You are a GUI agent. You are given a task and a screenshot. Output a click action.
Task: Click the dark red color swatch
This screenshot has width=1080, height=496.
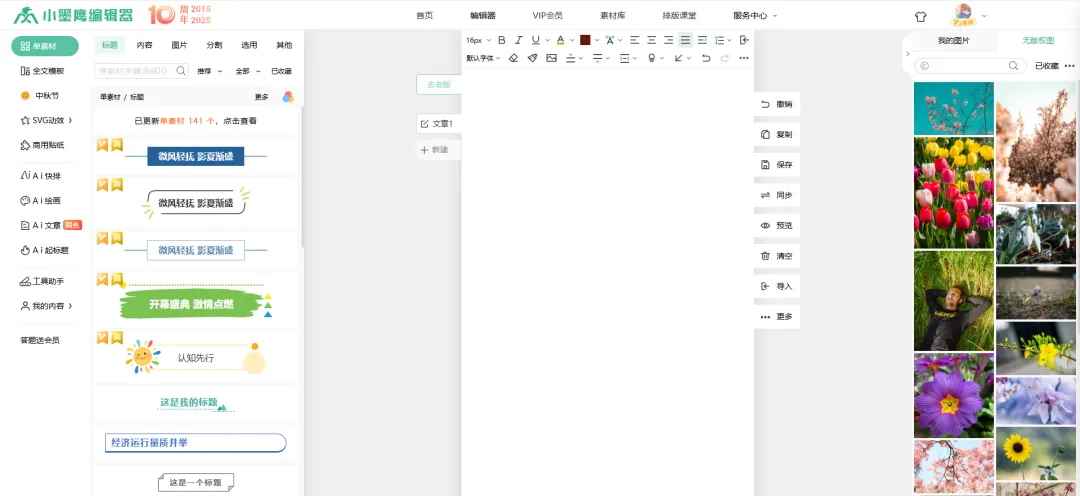click(586, 40)
